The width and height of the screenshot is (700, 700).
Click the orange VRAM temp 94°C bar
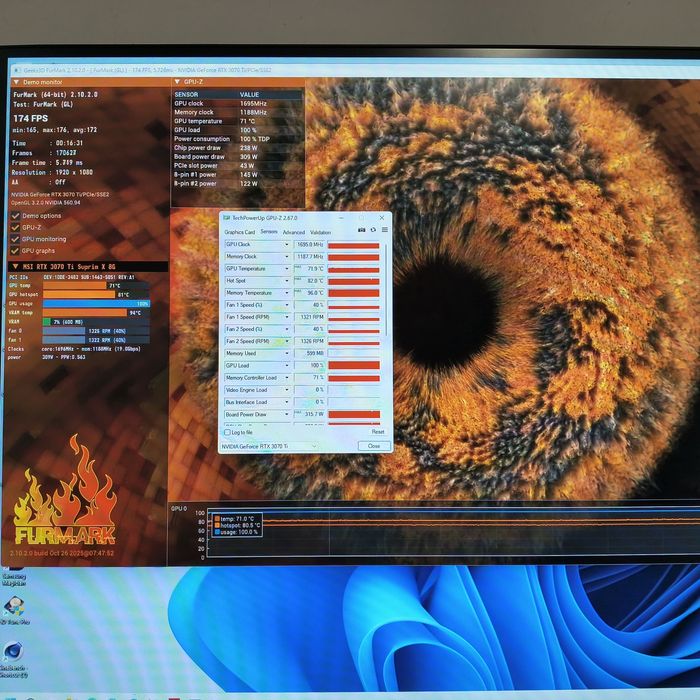(x=85, y=313)
